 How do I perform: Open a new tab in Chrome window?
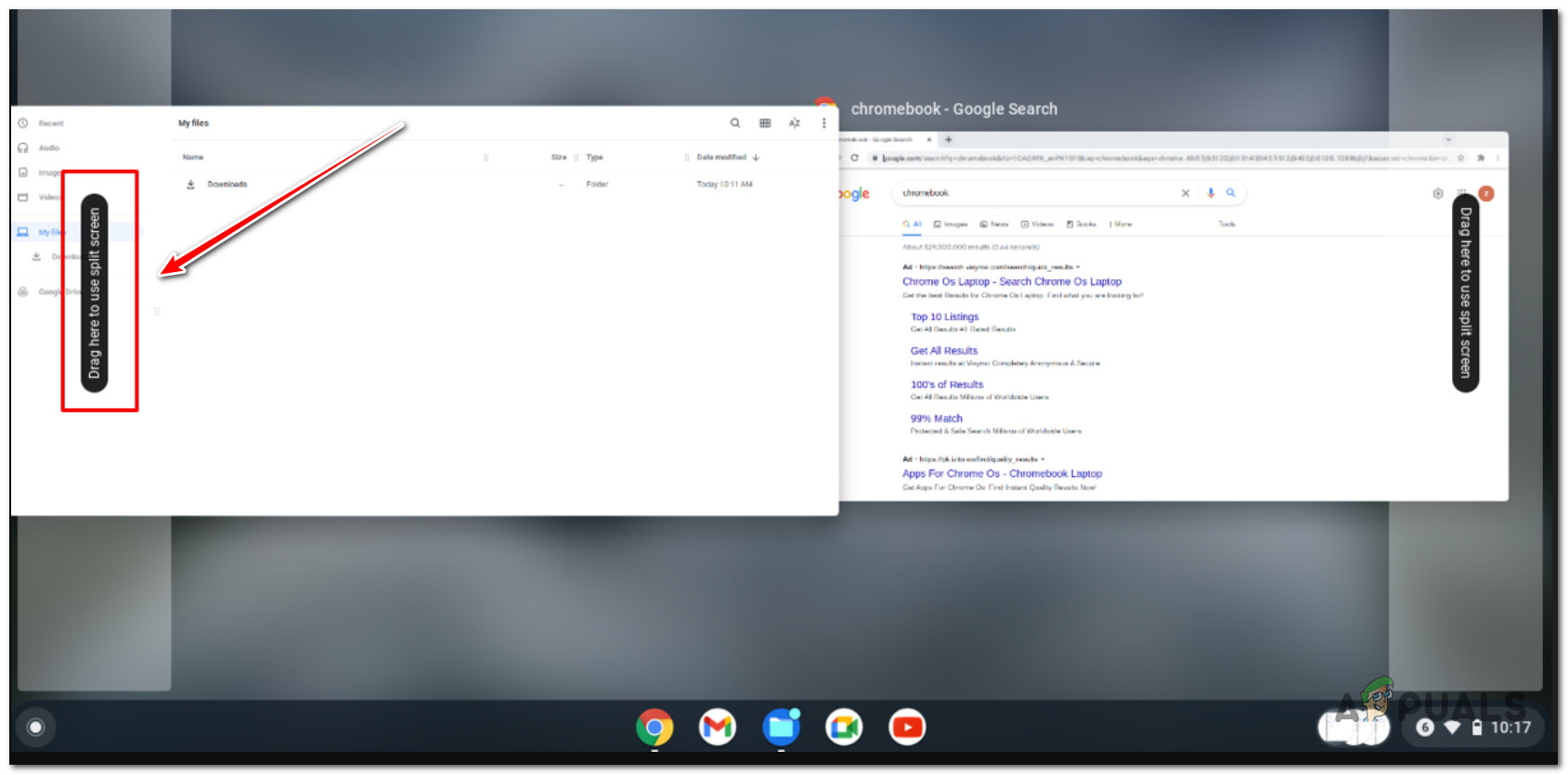click(949, 140)
